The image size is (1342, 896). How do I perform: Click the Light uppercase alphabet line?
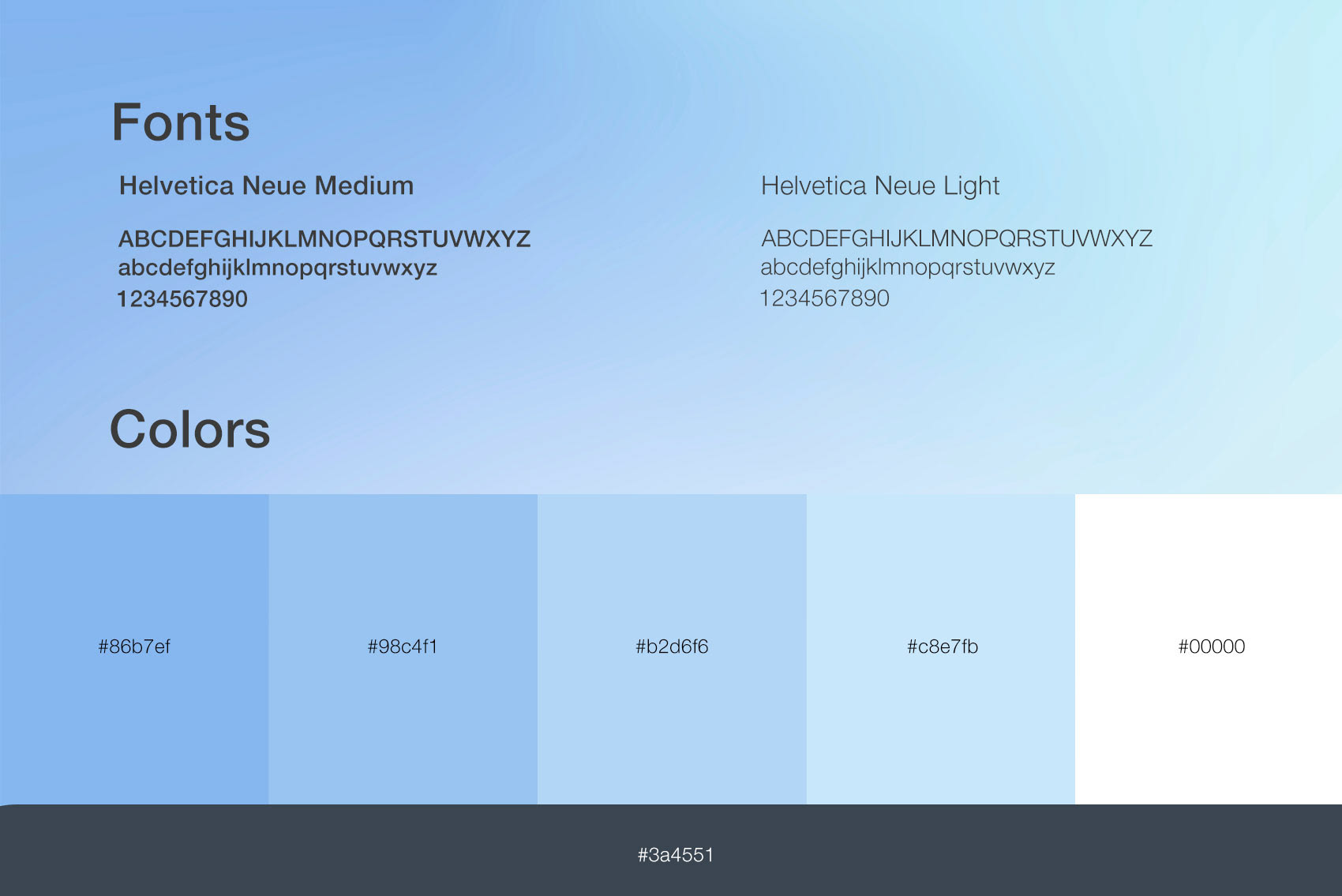click(957, 238)
